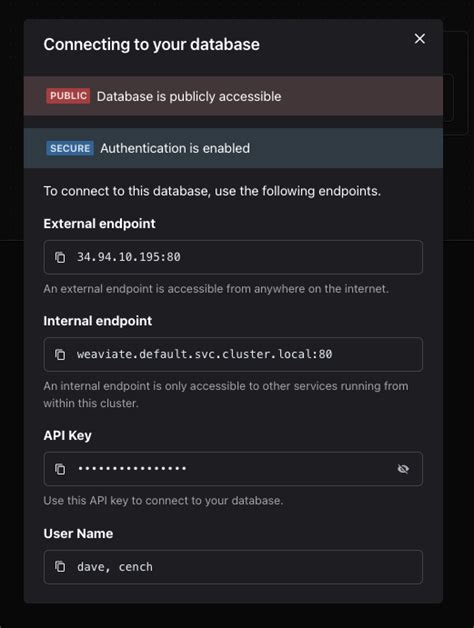
Task: Click the PUBLIC badge label
Action: (68, 96)
